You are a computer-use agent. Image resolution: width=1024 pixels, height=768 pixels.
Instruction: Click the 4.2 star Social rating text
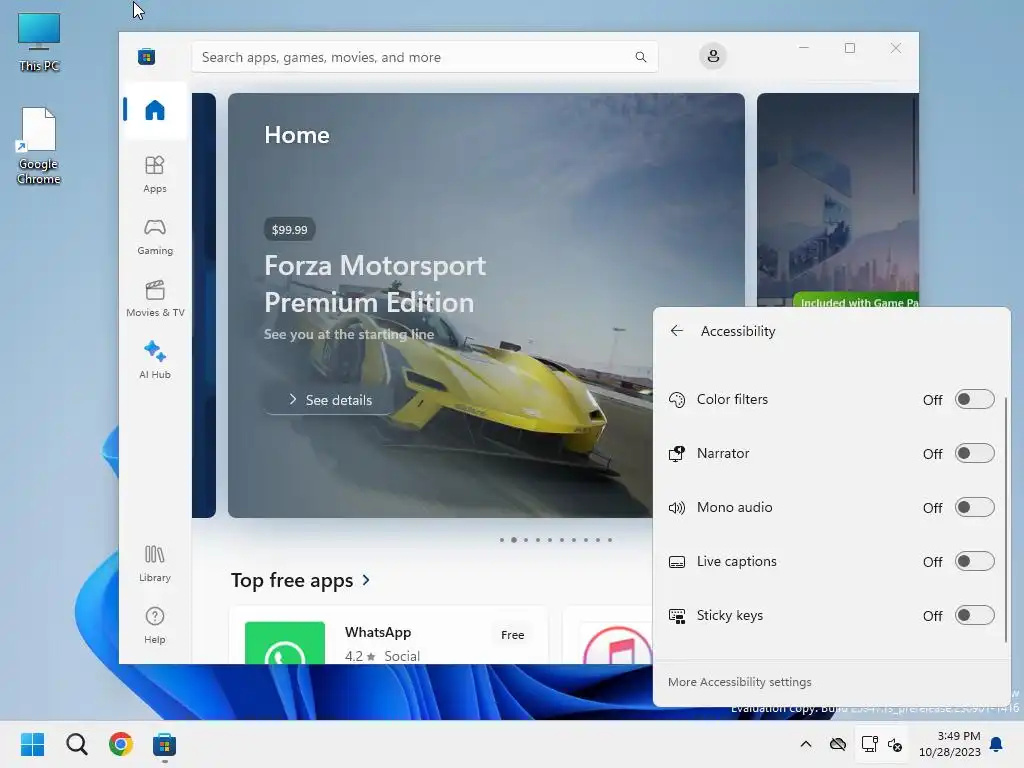[382, 656]
